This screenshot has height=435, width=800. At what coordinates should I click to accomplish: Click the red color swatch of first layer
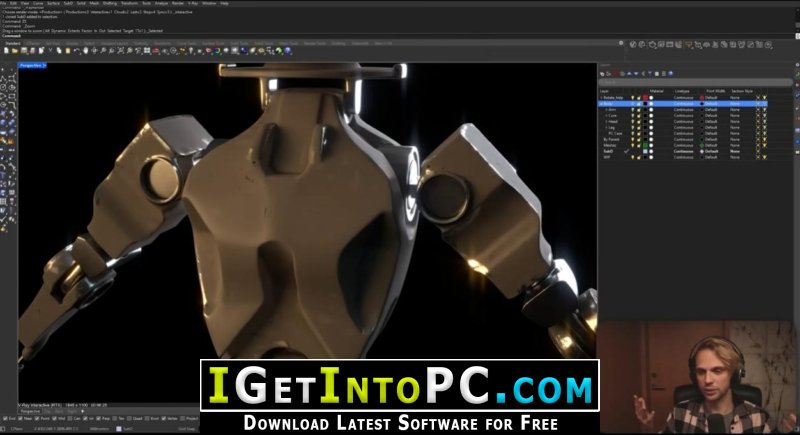645,97
